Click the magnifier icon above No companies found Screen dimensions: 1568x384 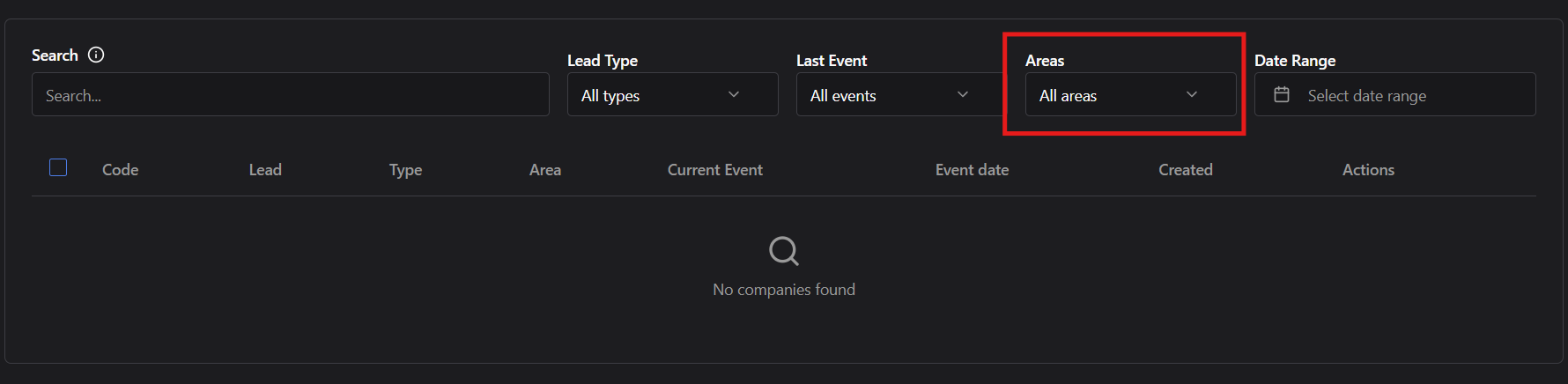coord(783,251)
